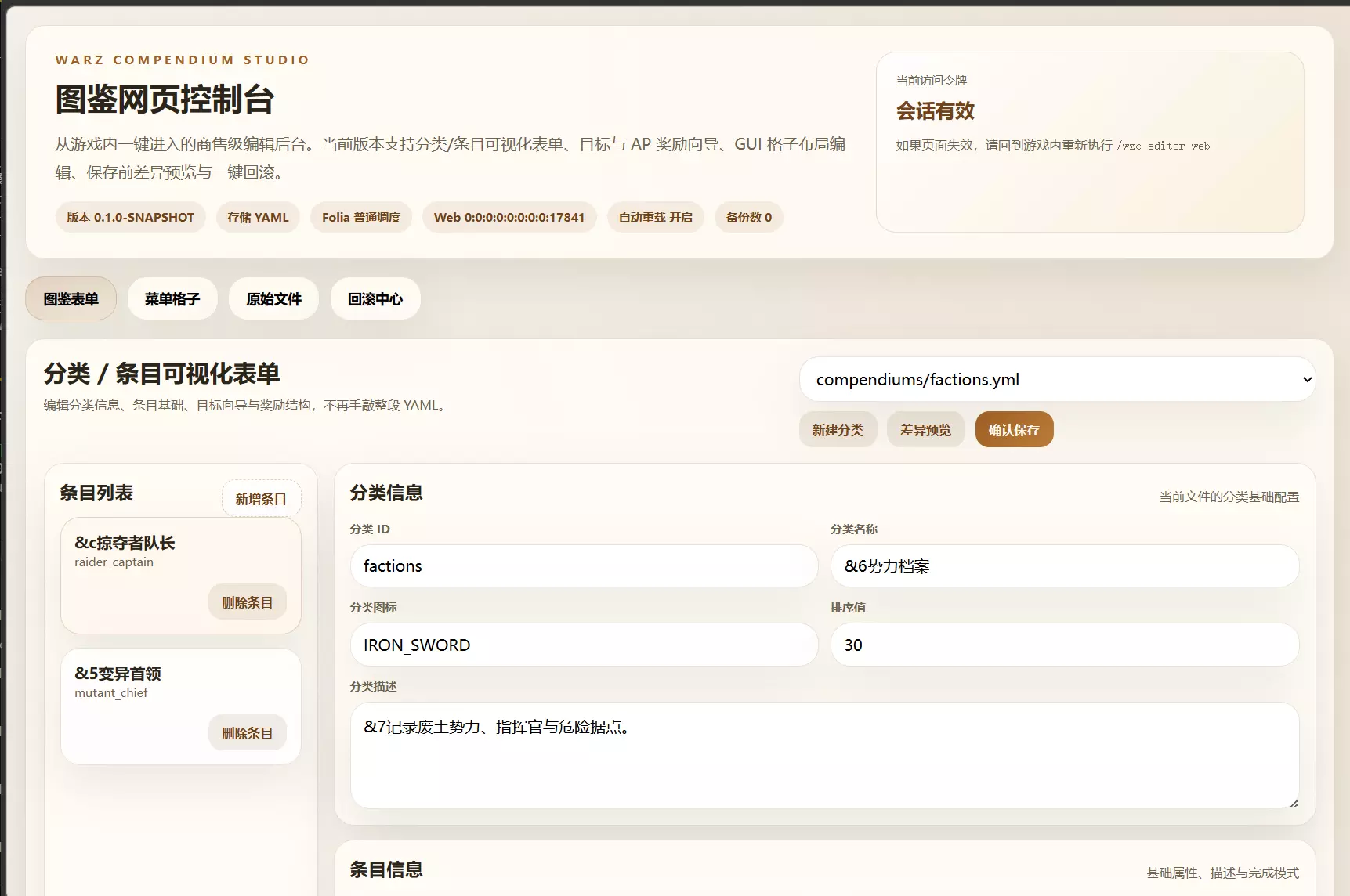Click the 当前文件的分类基础配置 note
This screenshot has height=896, width=1350.
1229,497
